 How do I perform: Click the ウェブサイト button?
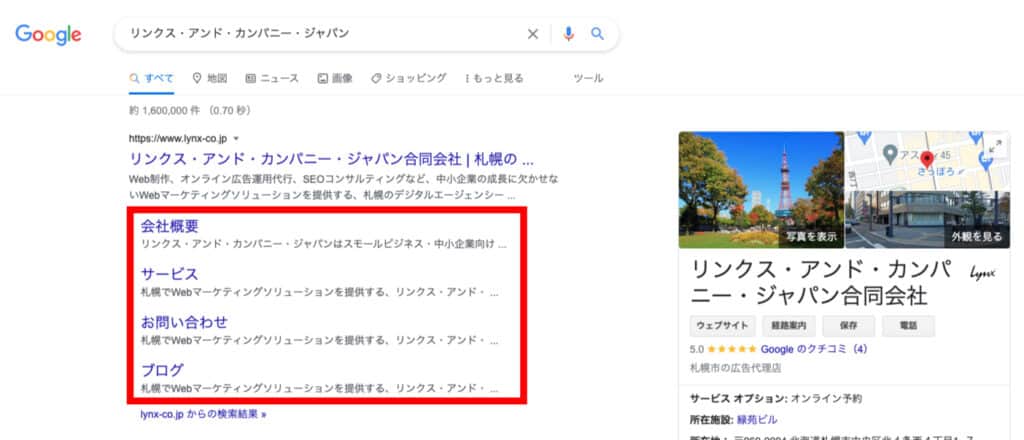723,325
